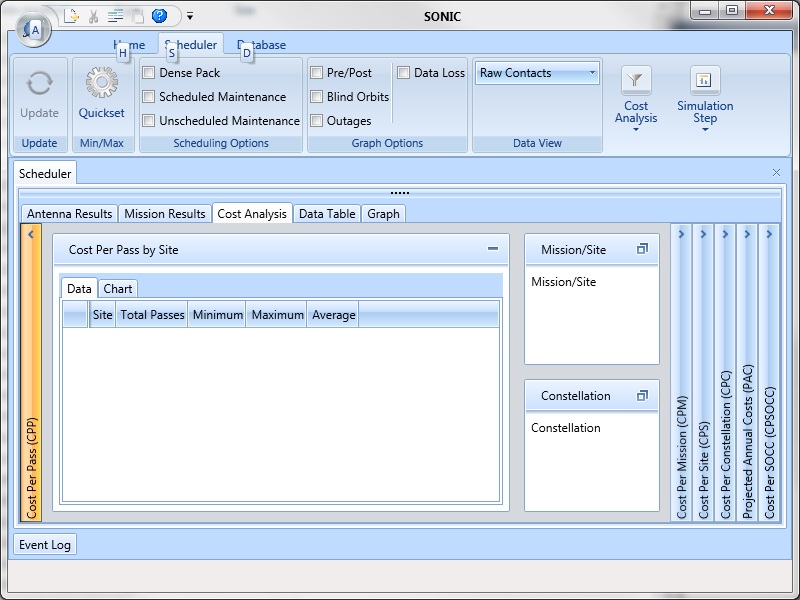800x600 pixels.
Task: Toggle the Pre/Post graph option
Action: point(316,72)
